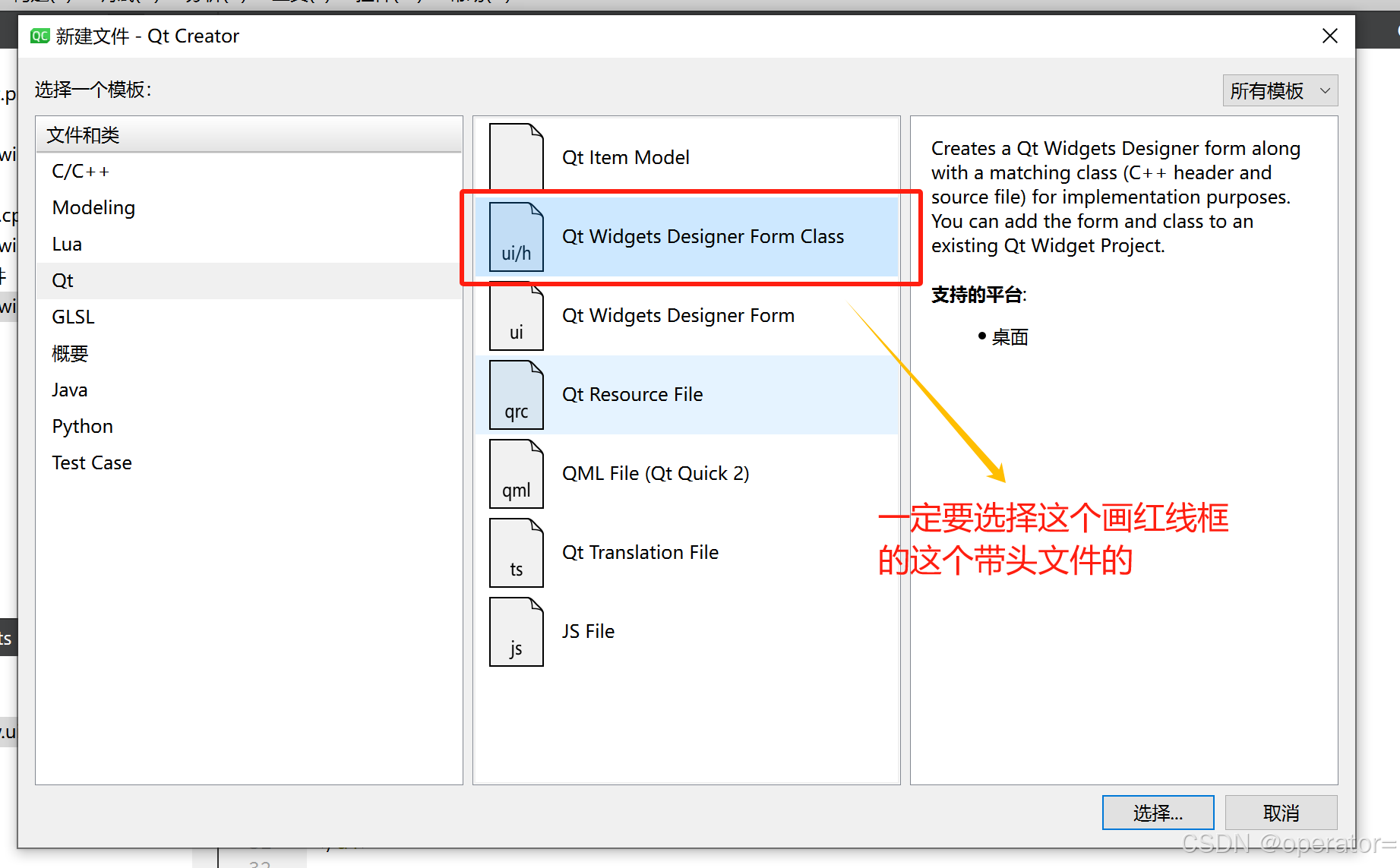Screen dimensions: 1400x868
Task: Select the 概要 category
Action: (249, 354)
